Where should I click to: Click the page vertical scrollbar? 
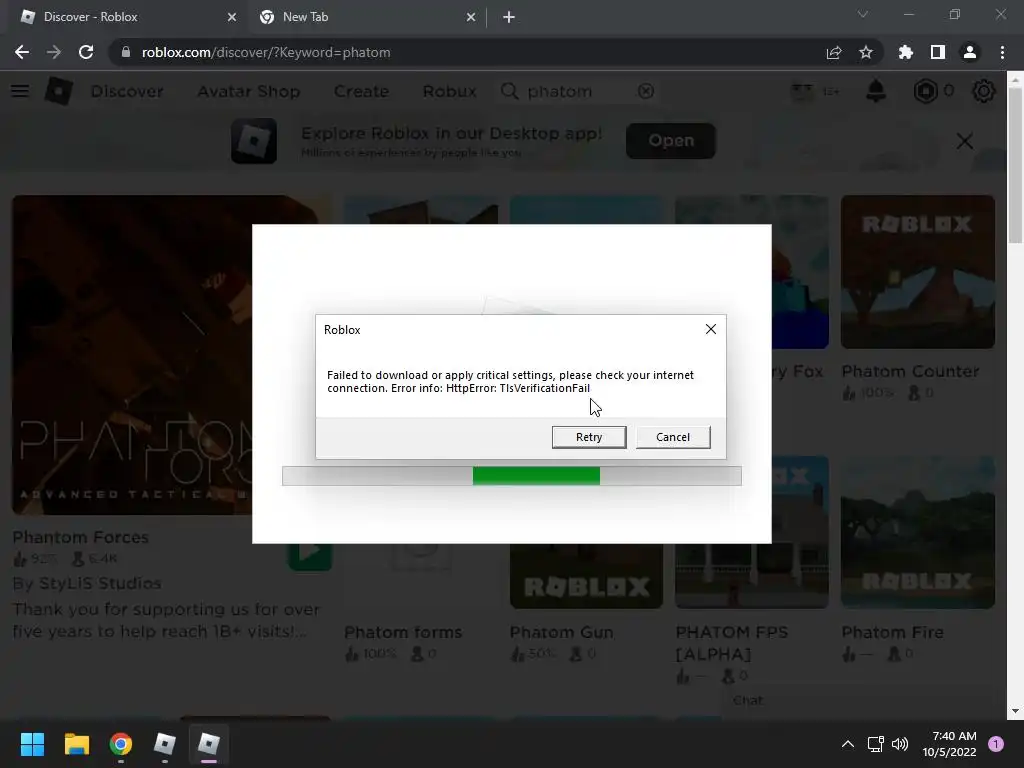pos(1015,165)
